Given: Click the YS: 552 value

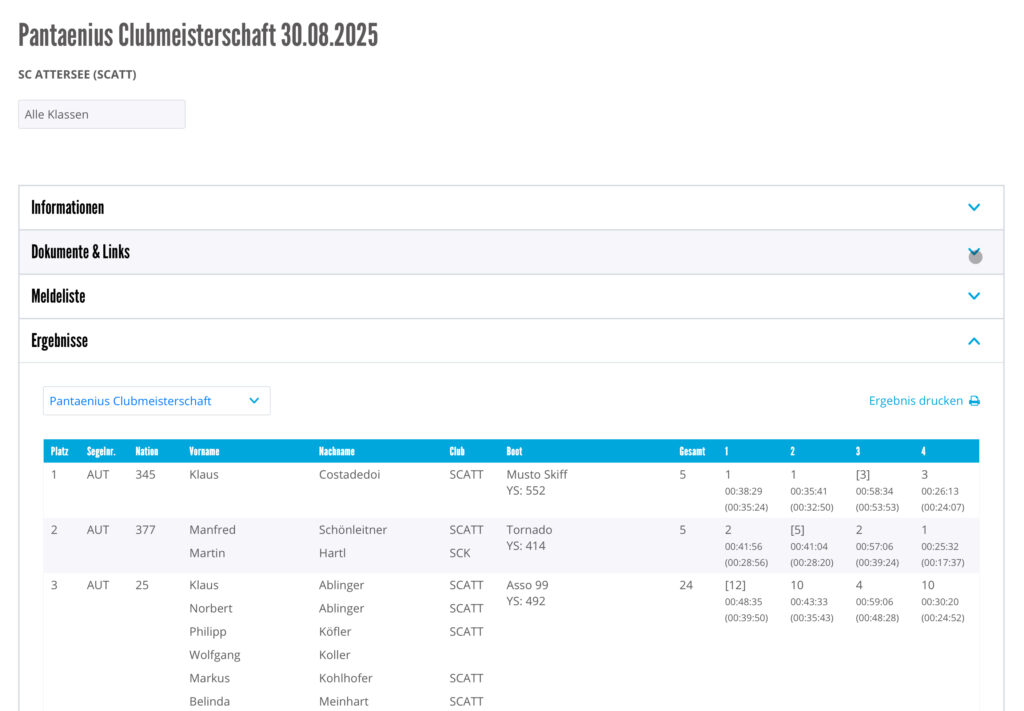Looking at the screenshot, I should 526,491.
